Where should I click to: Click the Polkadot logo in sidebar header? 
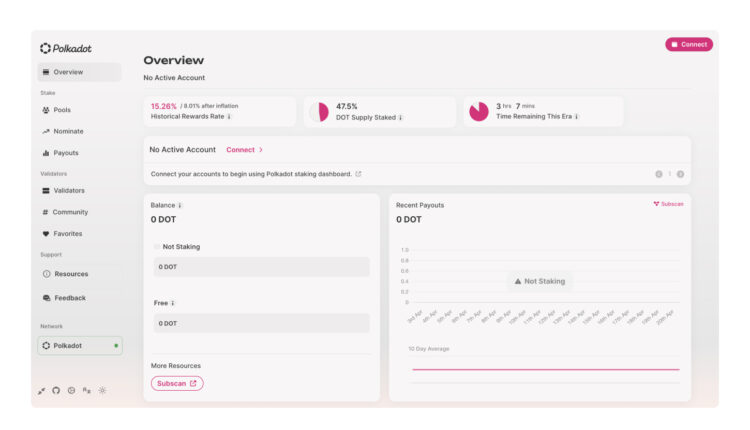(66, 48)
